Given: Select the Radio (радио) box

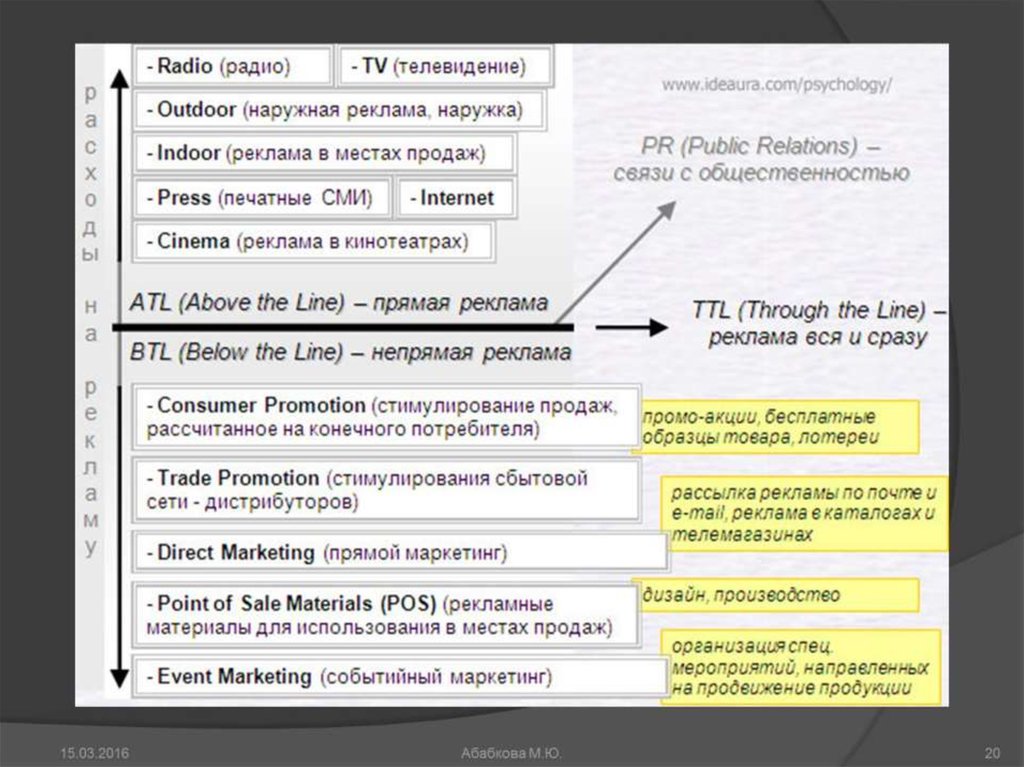Looking at the screenshot, I should click(x=232, y=67).
